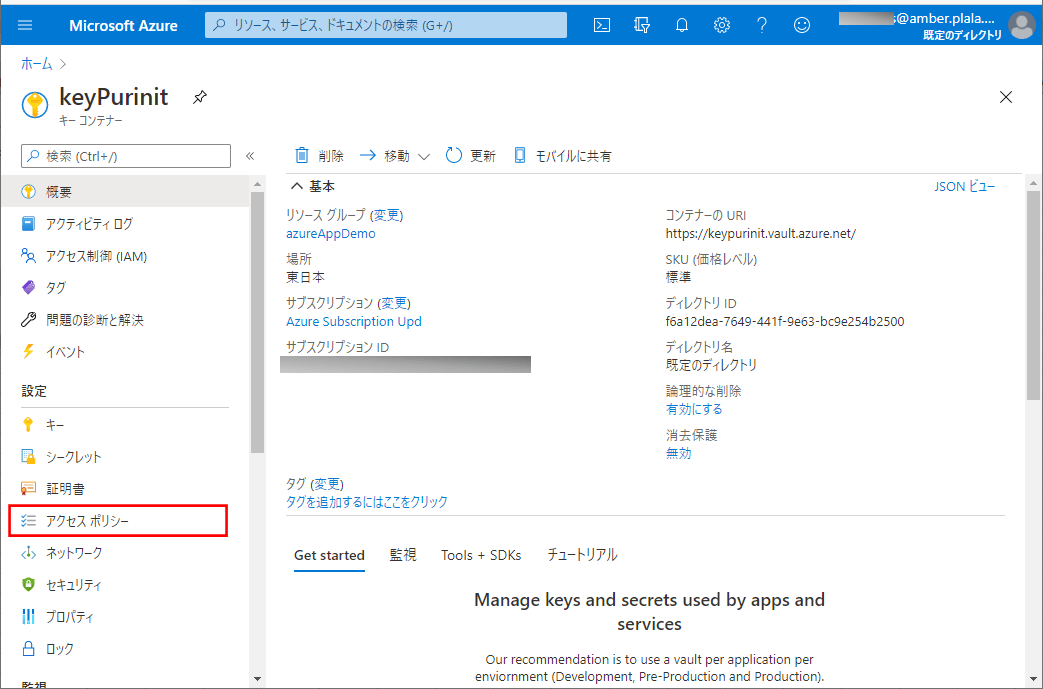Click the イベント lightning icon
This screenshot has width=1043, height=689.
28,352
